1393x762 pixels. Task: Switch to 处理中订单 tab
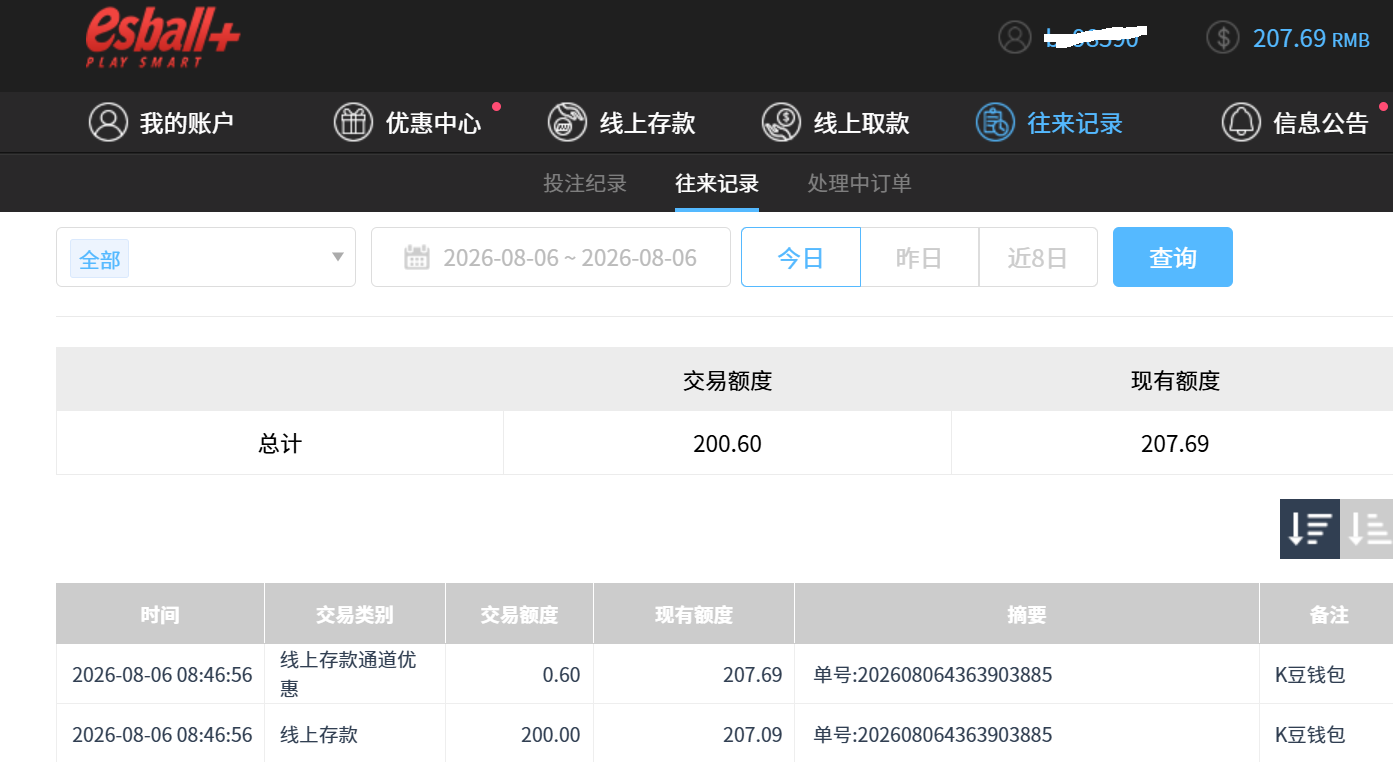[x=860, y=184]
